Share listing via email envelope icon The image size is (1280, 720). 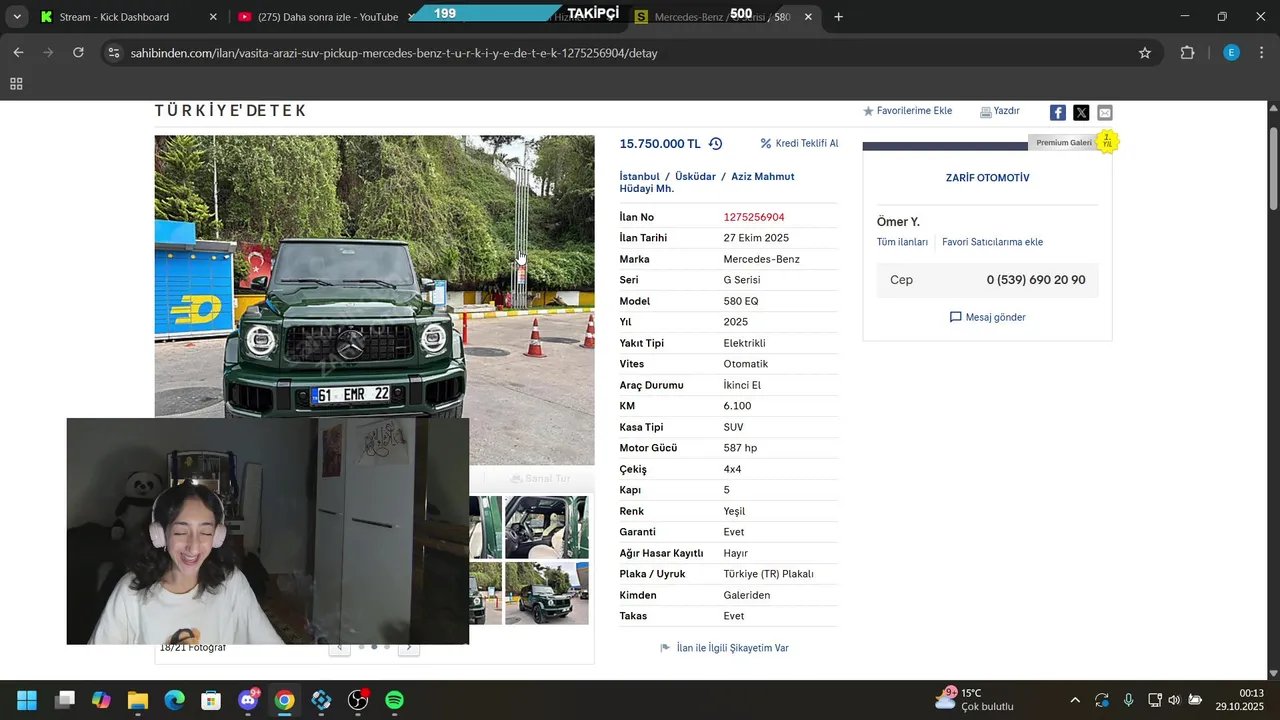1105,112
